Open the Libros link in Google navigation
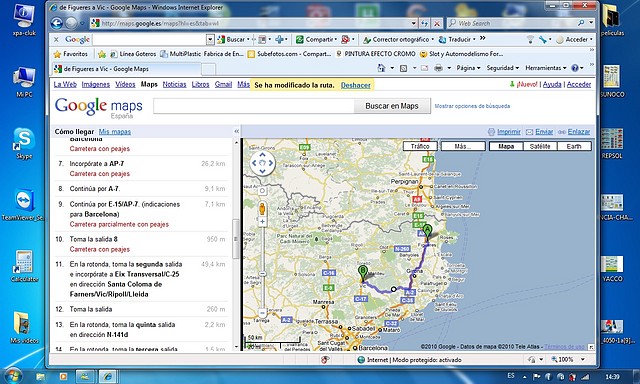This screenshot has height=384, width=640. (200, 84)
